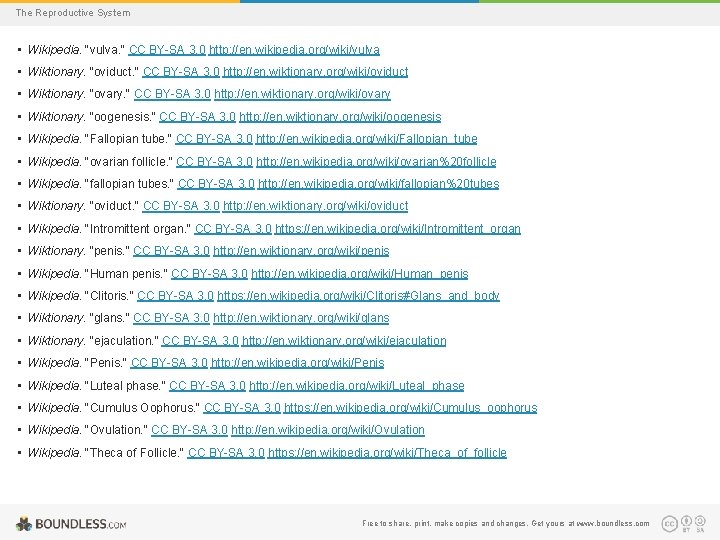Open the Cumulus_oophorus Wikipedia link
The height and width of the screenshot is (540, 720).
pos(411,408)
